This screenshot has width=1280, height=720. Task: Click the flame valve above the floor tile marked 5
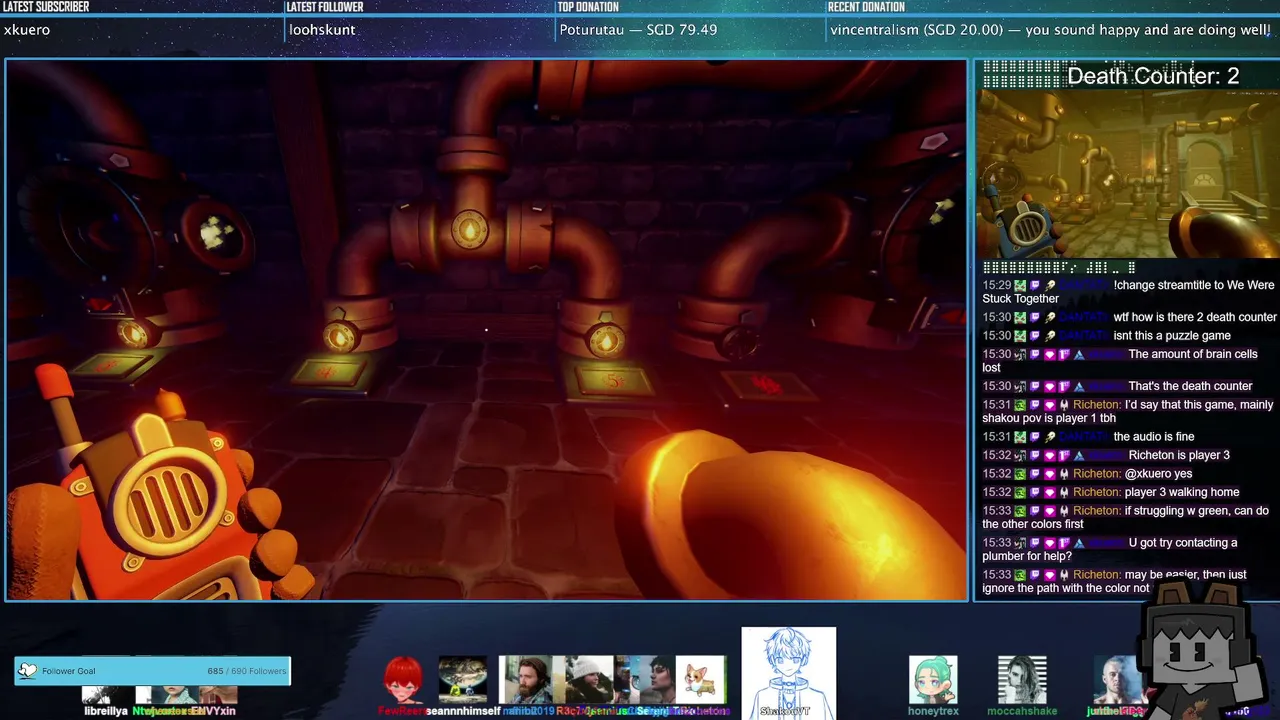605,340
